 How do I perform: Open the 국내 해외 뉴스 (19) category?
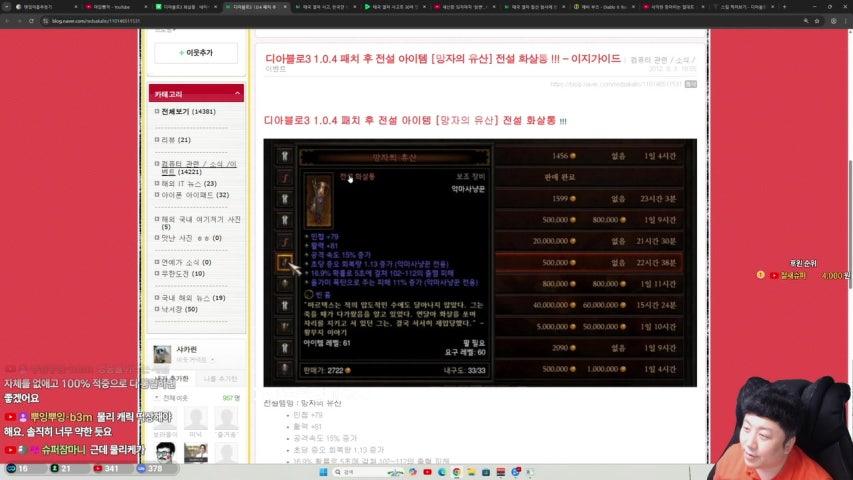coord(193,298)
